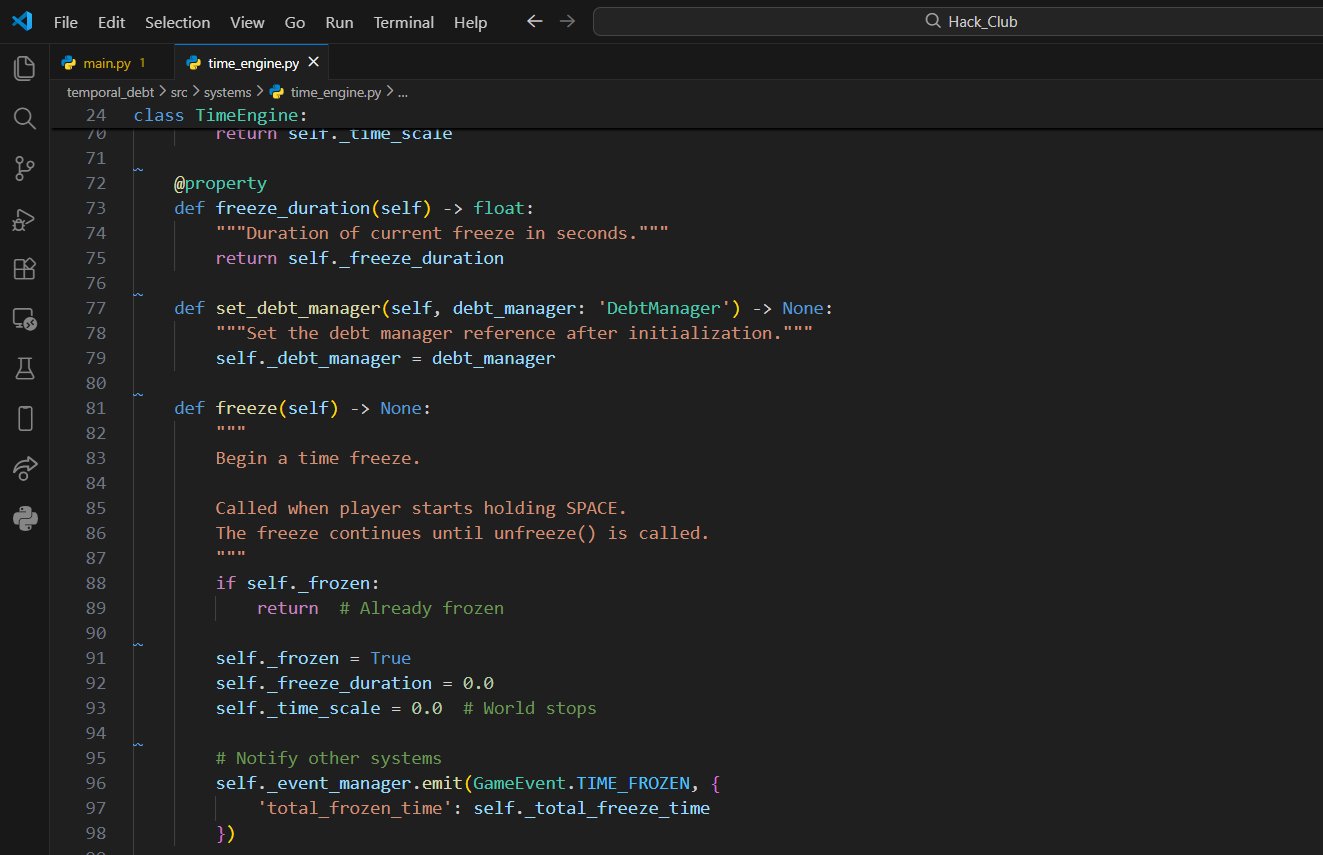Open the Extensions view
Screen dimensions: 1323x855
pyautogui.click(x=25, y=269)
